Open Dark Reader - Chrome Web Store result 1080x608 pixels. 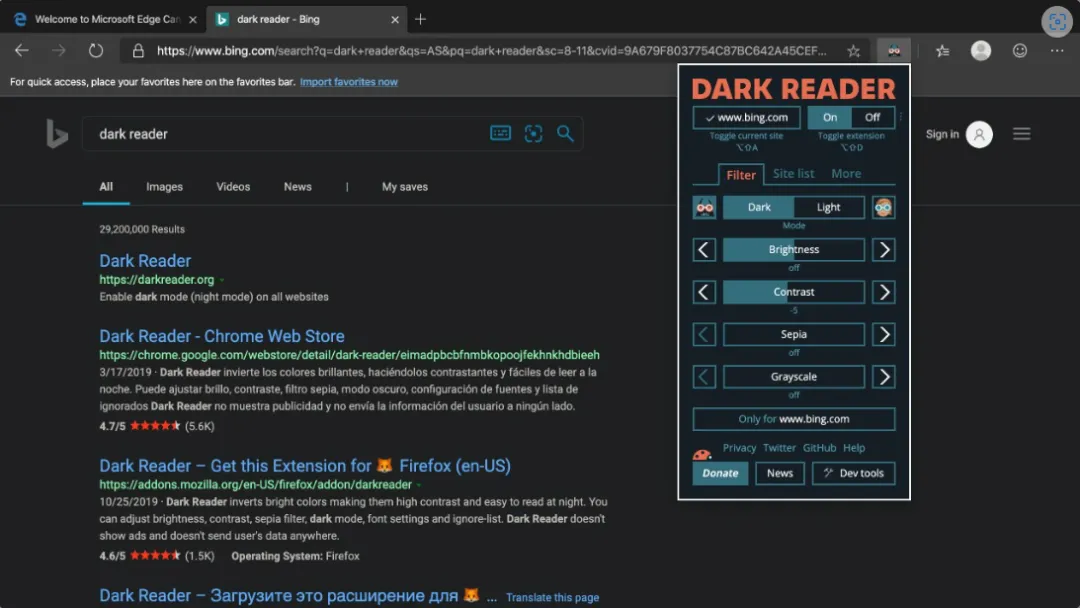[x=222, y=336]
